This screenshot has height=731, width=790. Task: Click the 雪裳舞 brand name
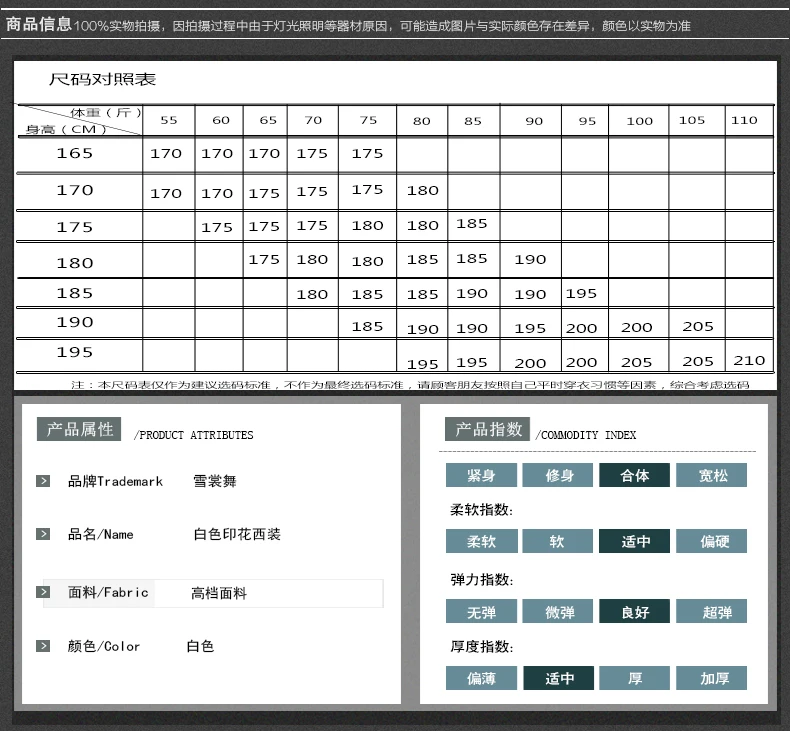[215, 481]
